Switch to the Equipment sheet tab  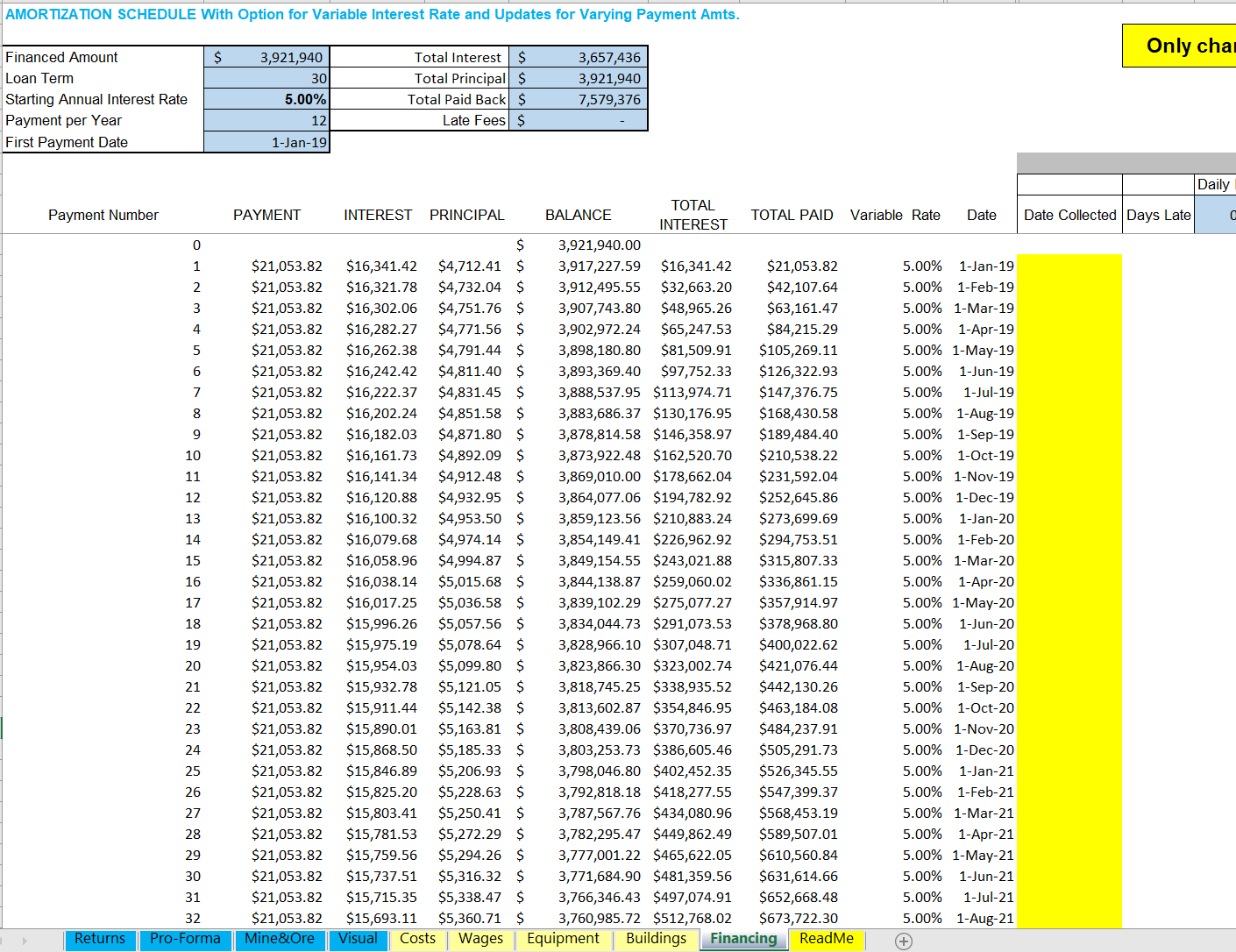point(563,939)
